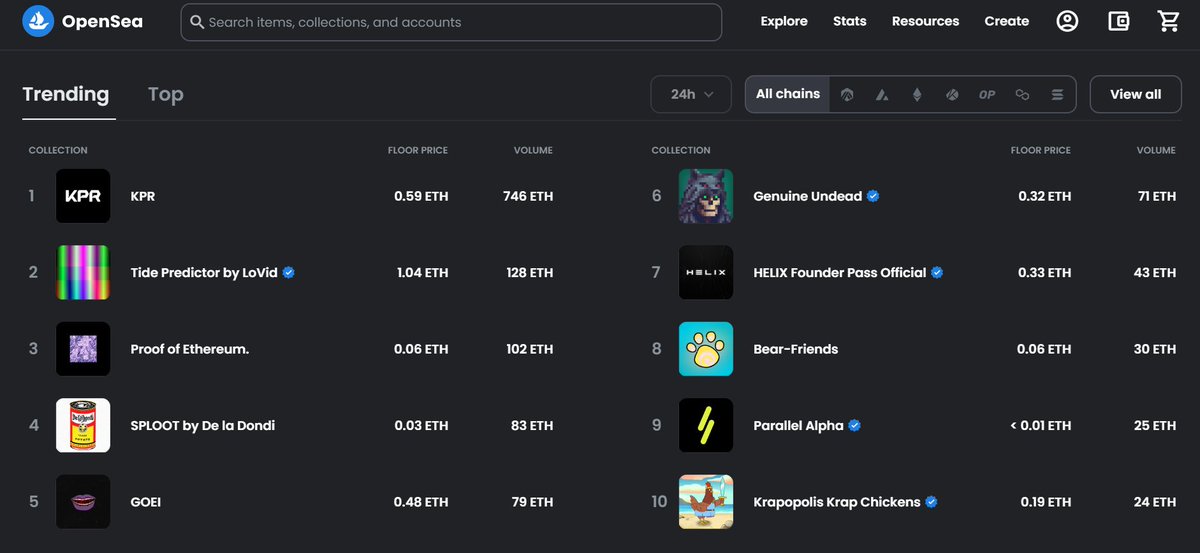This screenshot has height=553, width=1200.
Task: Click floor price 1.04 ETH
Action: pos(421,272)
